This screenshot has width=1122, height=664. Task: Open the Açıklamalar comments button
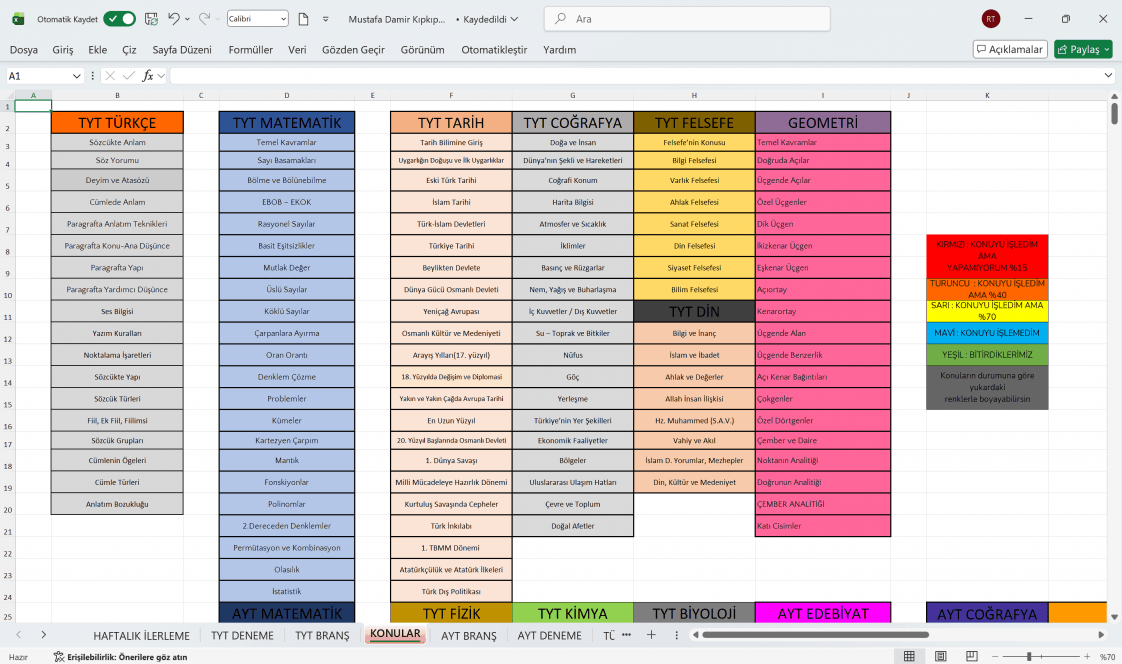click(x=1010, y=49)
